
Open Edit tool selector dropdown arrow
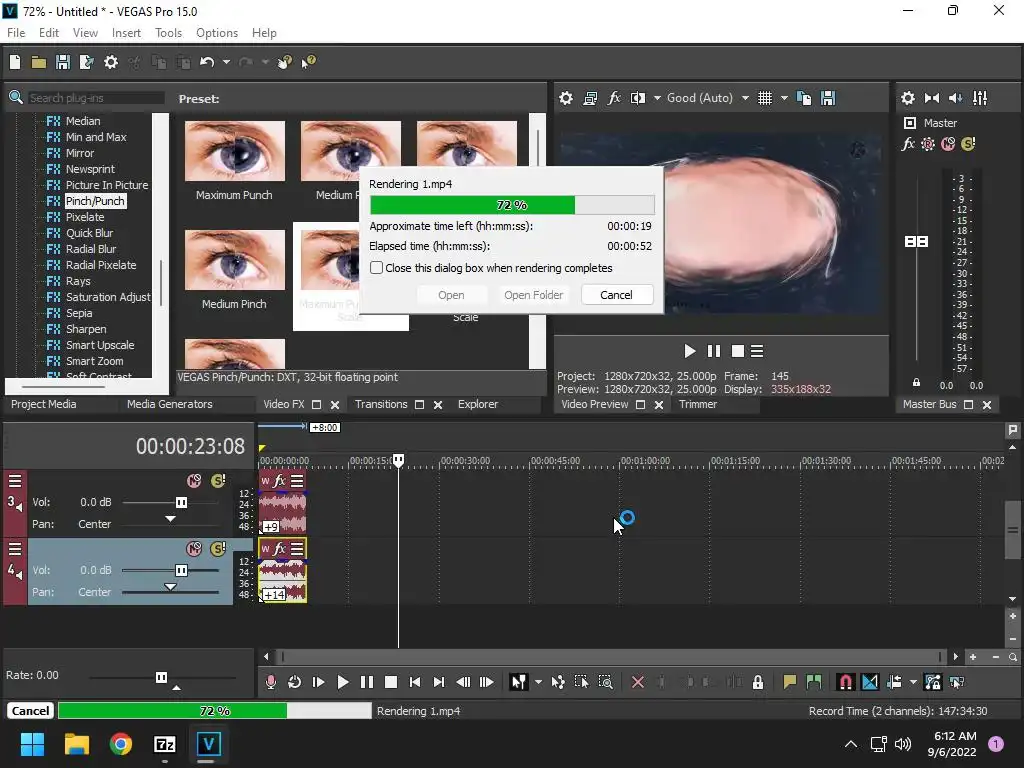click(x=538, y=682)
